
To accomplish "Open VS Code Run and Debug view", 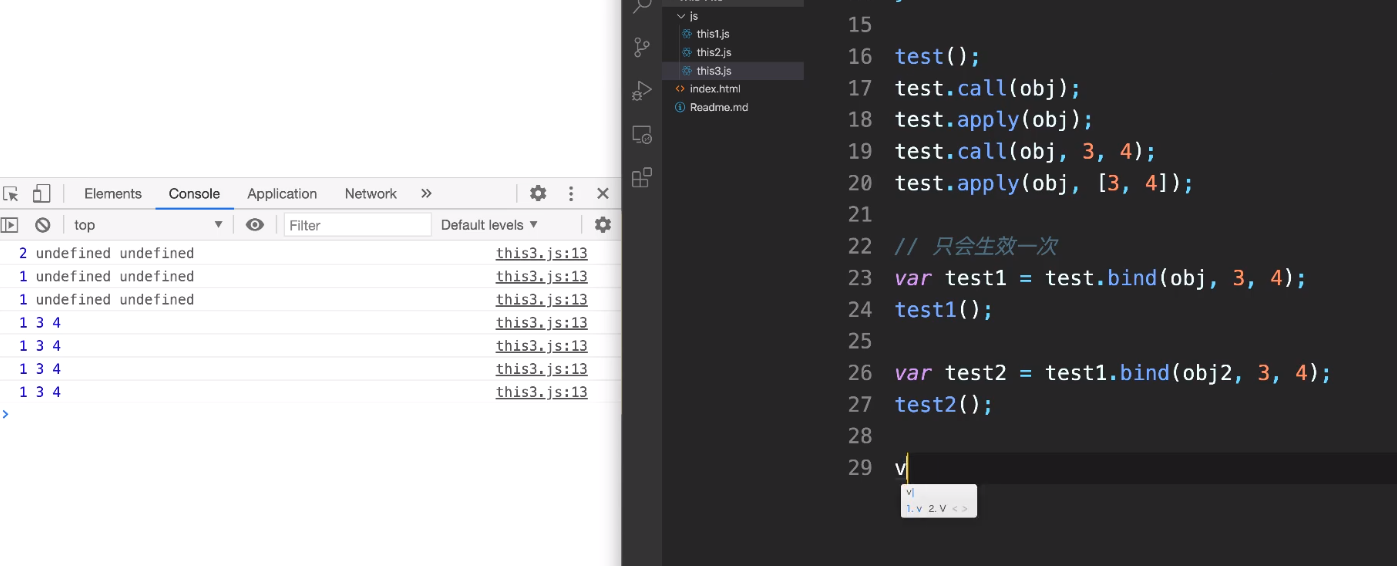I will [642, 91].
